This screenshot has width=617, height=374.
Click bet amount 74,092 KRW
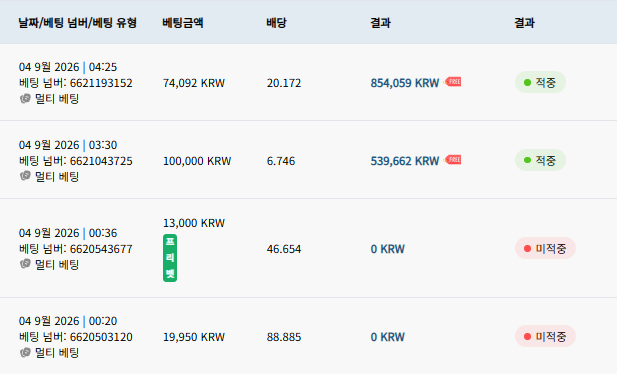point(194,83)
